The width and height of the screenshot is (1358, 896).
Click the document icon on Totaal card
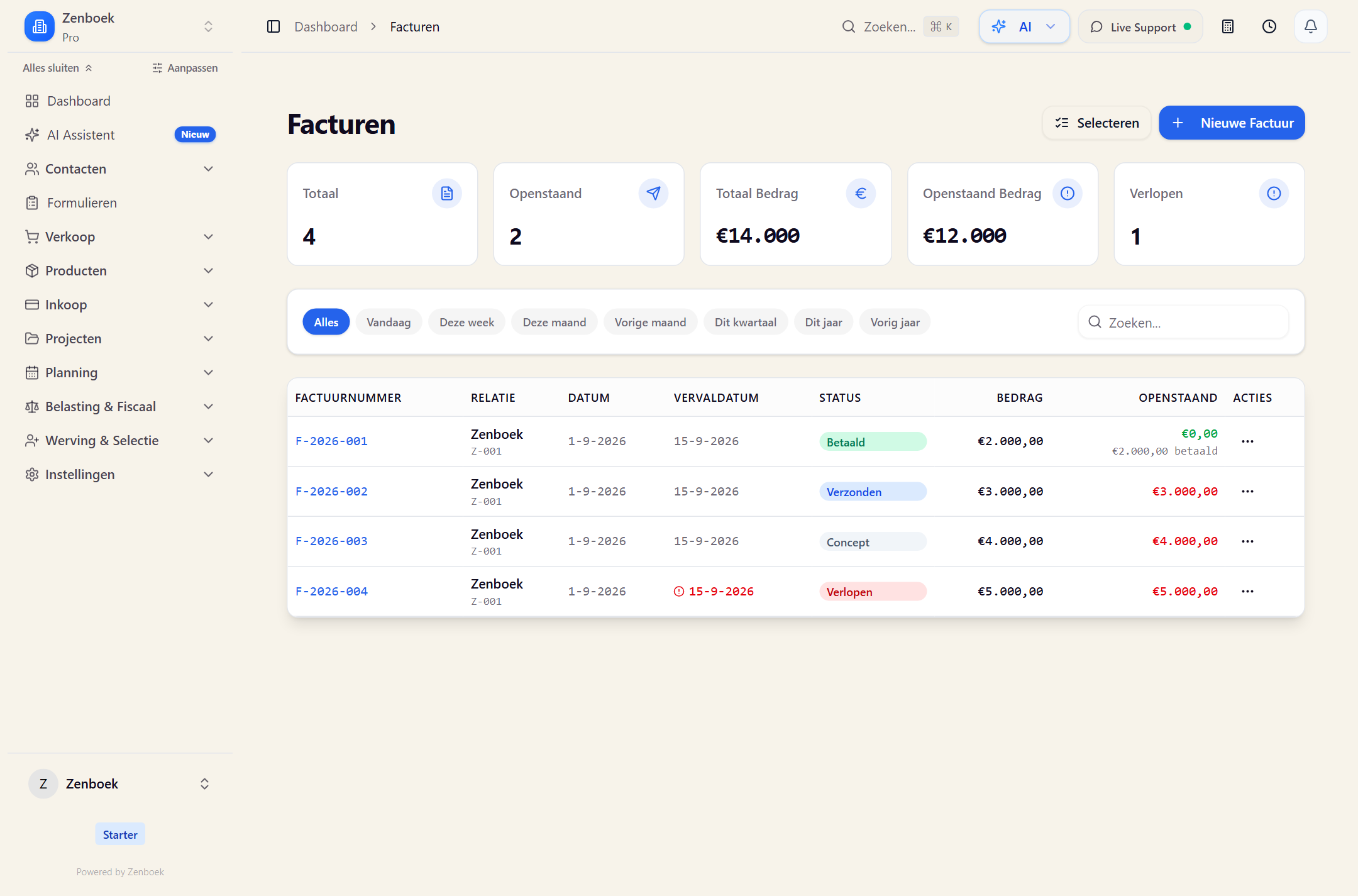[446, 193]
